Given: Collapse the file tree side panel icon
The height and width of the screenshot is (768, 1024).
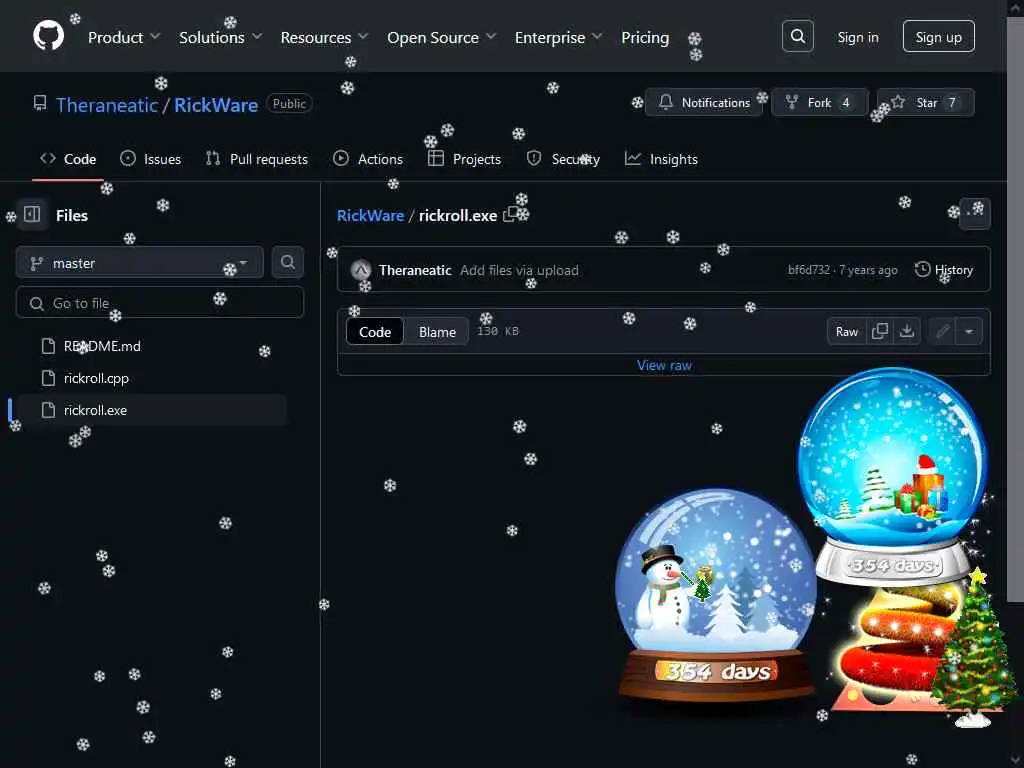Looking at the screenshot, I should [32, 215].
